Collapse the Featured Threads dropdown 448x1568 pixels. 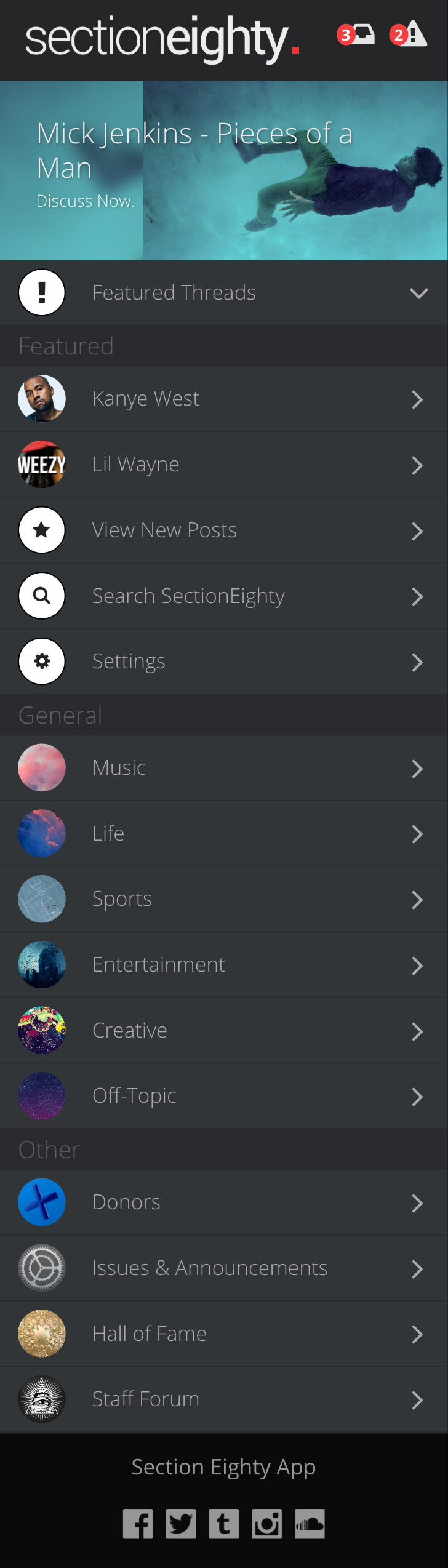419,293
